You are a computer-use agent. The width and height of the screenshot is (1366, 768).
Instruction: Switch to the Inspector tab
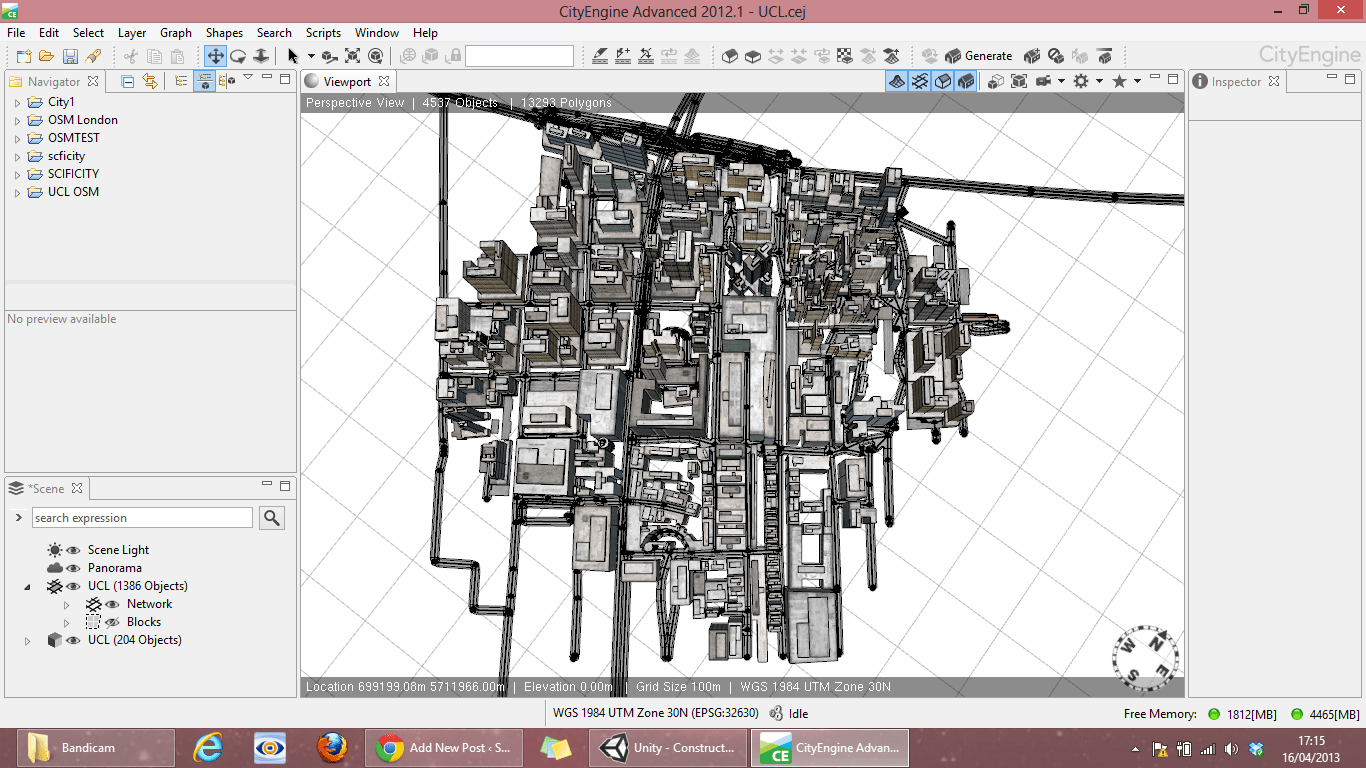(x=1236, y=82)
